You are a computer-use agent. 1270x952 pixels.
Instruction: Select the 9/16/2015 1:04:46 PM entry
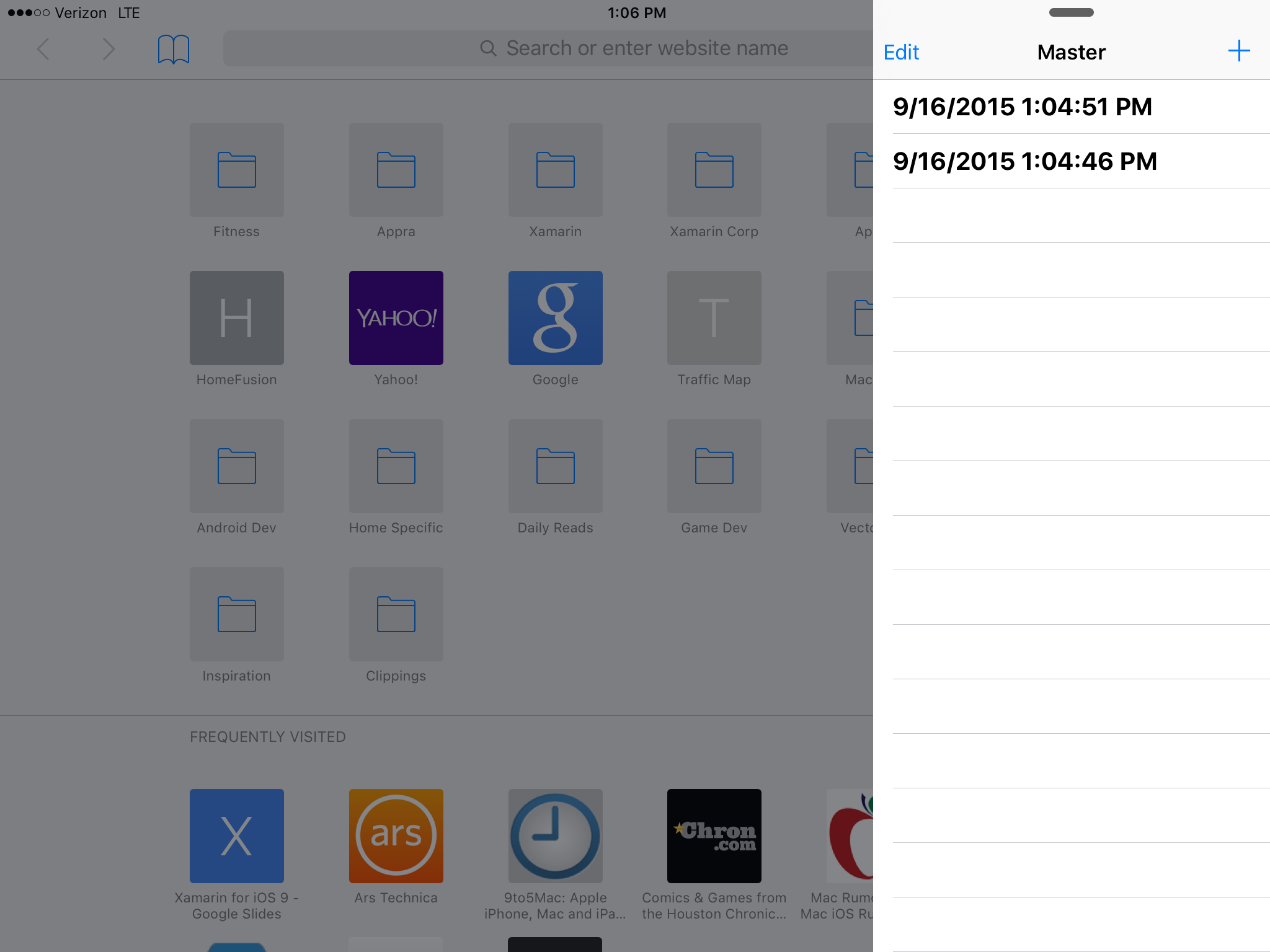[1054, 161]
